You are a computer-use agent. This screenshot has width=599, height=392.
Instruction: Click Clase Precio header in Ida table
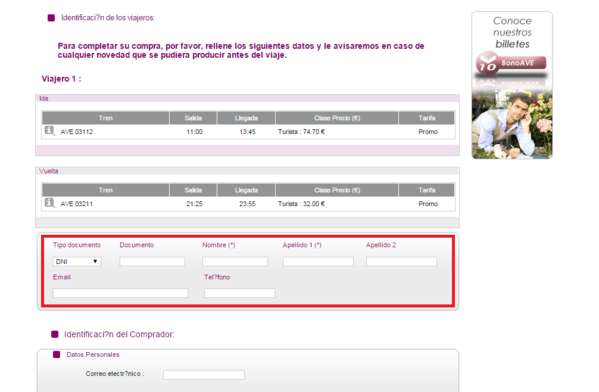[337, 118]
